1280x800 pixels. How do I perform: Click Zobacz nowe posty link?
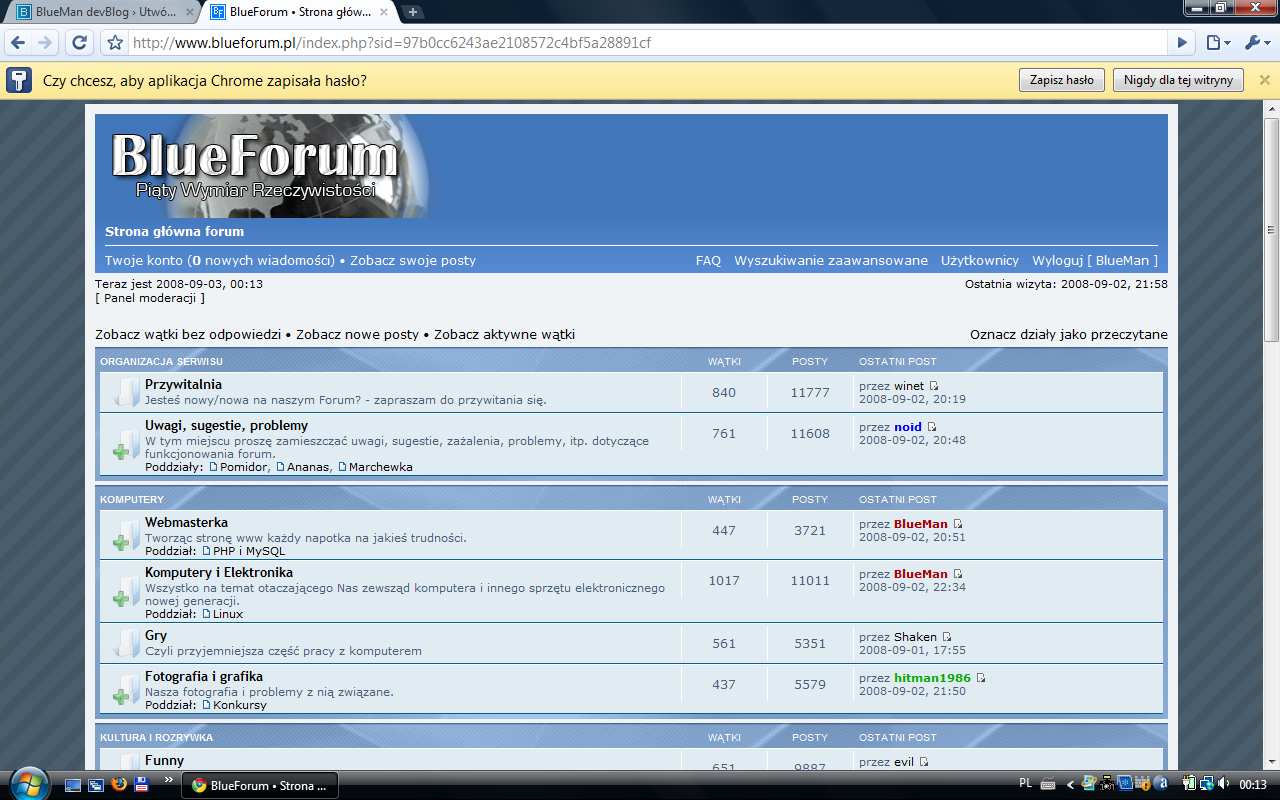click(357, 335)
